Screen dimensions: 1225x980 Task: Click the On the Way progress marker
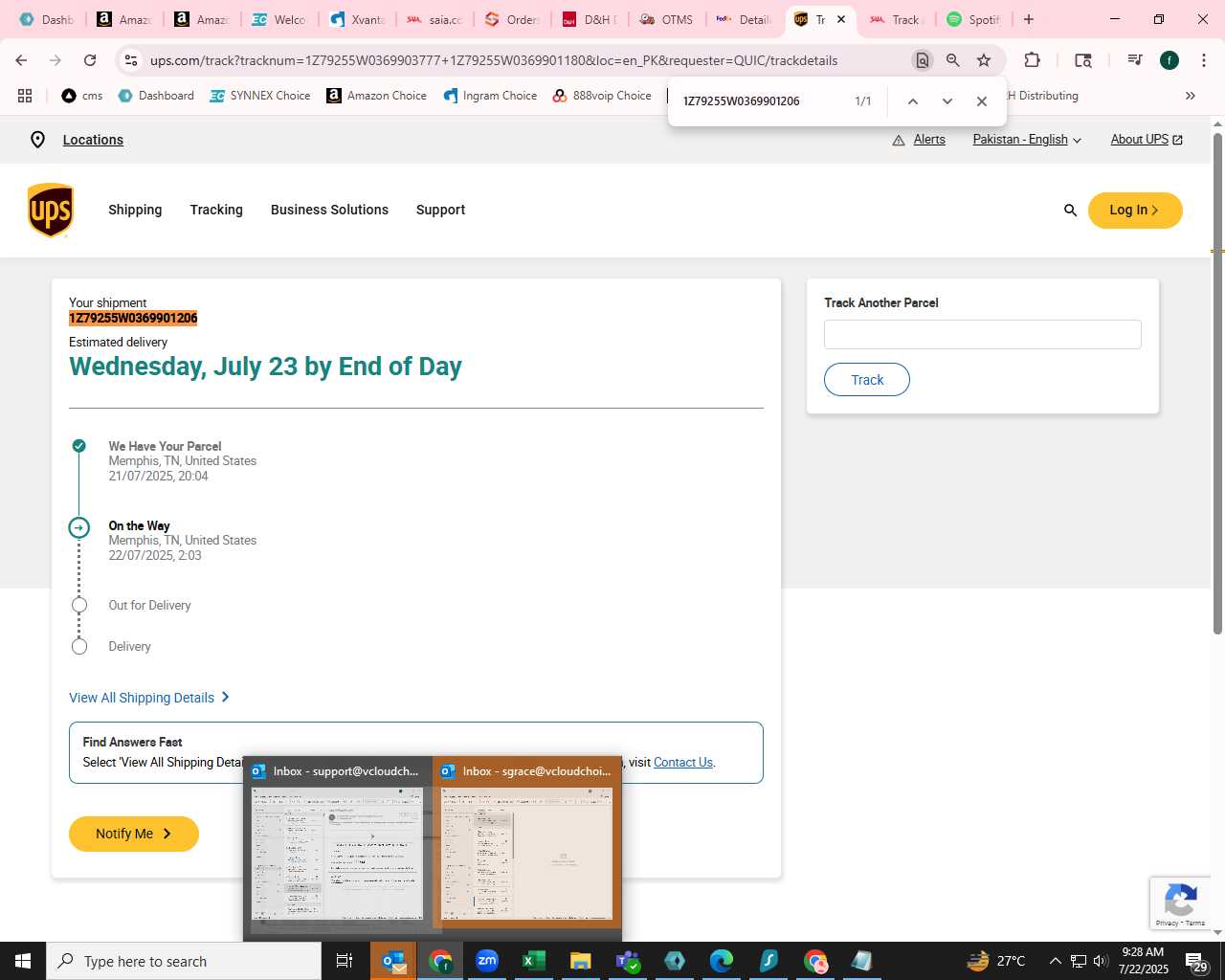point(79,527)
